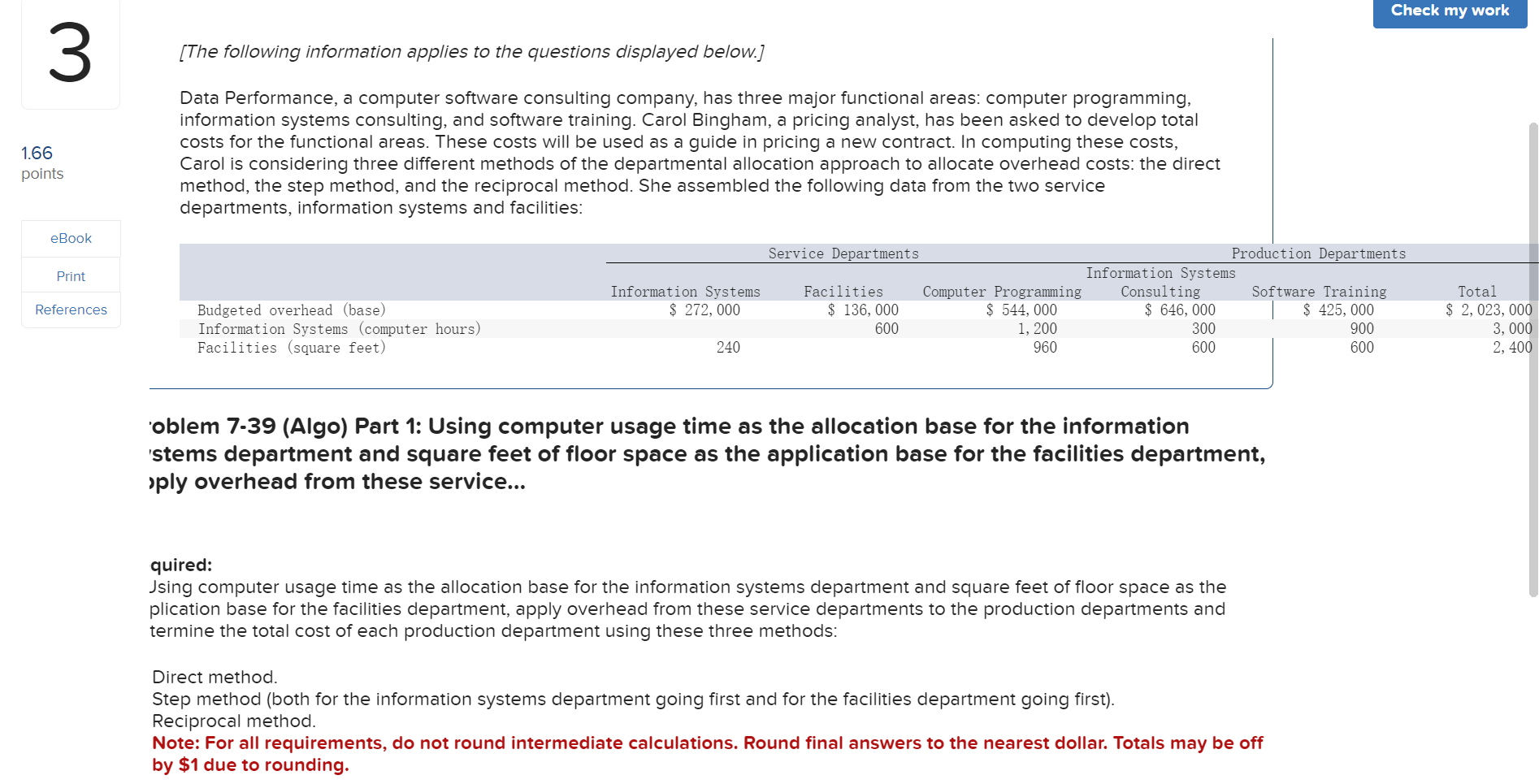This screenshot has height=784, width=1539.
Task: Click the $ 646,000 overhead cell
Action: pos(1180,310)
